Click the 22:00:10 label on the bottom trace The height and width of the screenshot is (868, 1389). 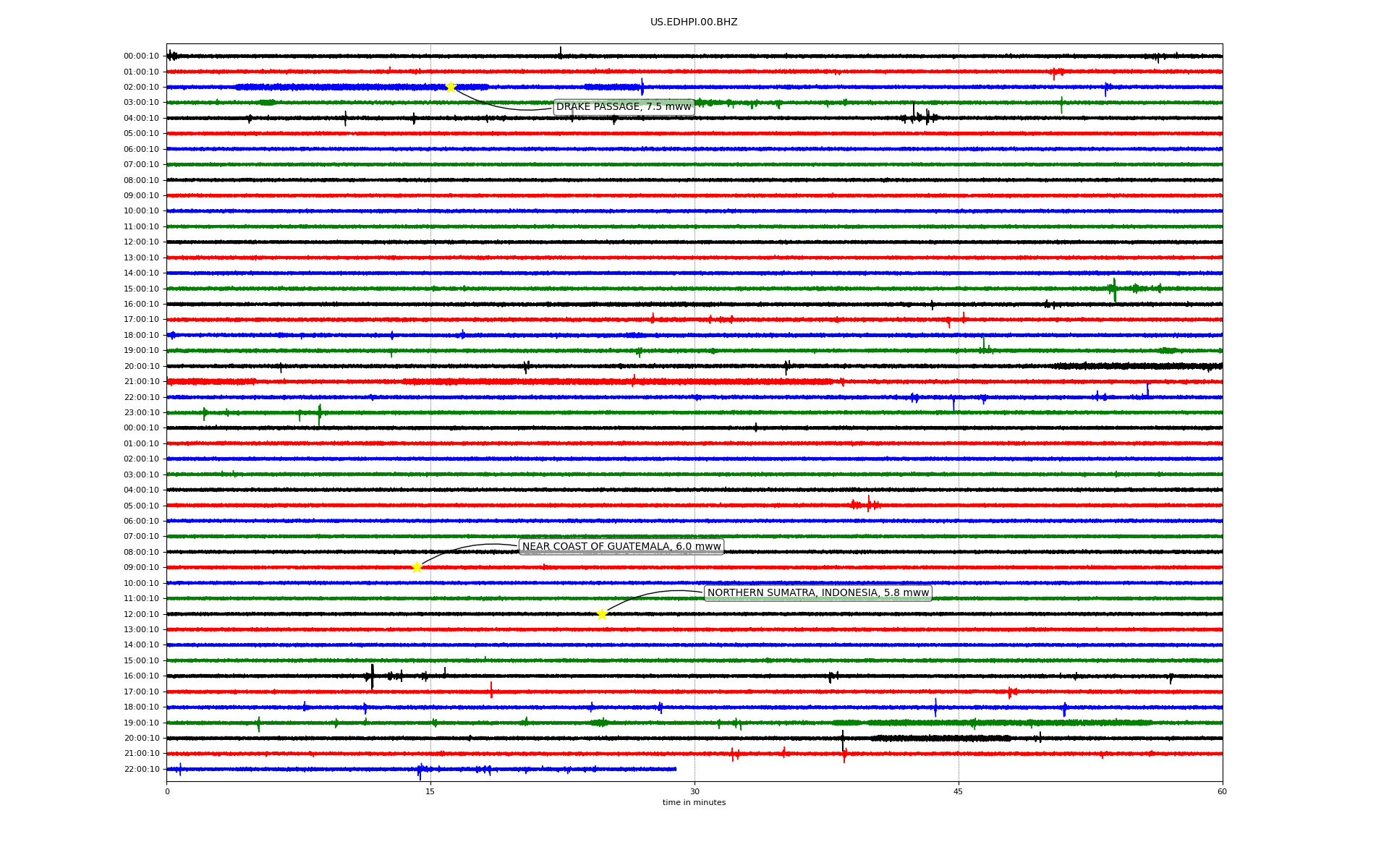tap(141, 770)
